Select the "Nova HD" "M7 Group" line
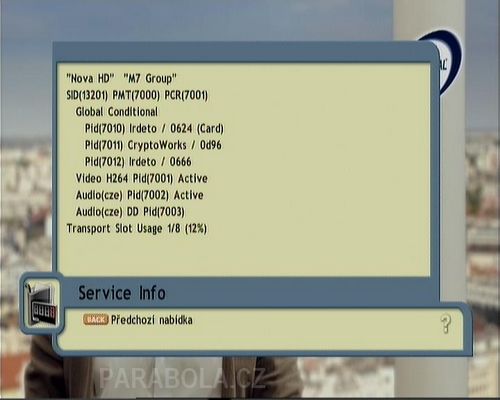The height and width of the screenshot is (400, 500). 121,79
